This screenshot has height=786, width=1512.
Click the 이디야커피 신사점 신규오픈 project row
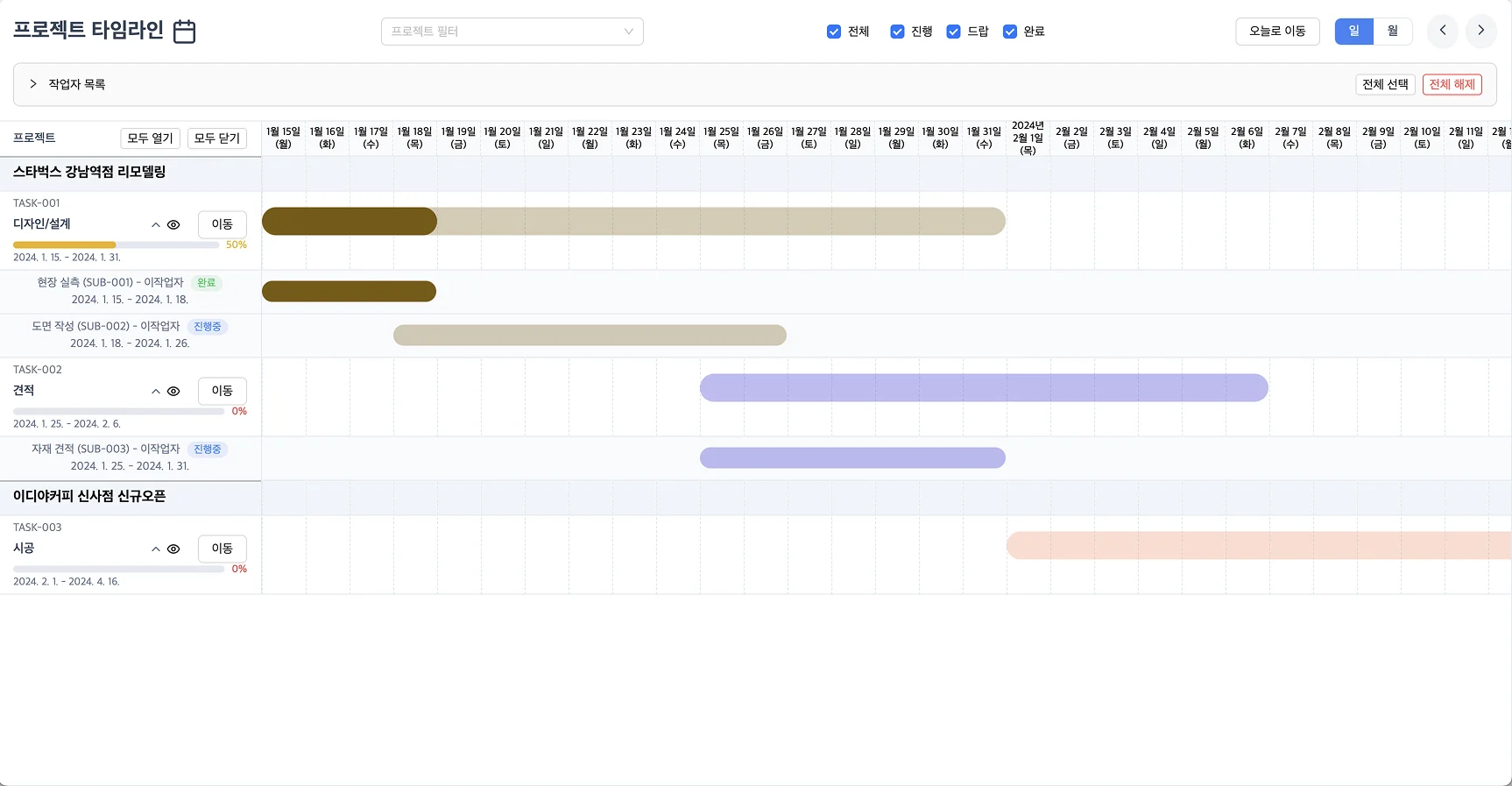(x=131, y=497)
